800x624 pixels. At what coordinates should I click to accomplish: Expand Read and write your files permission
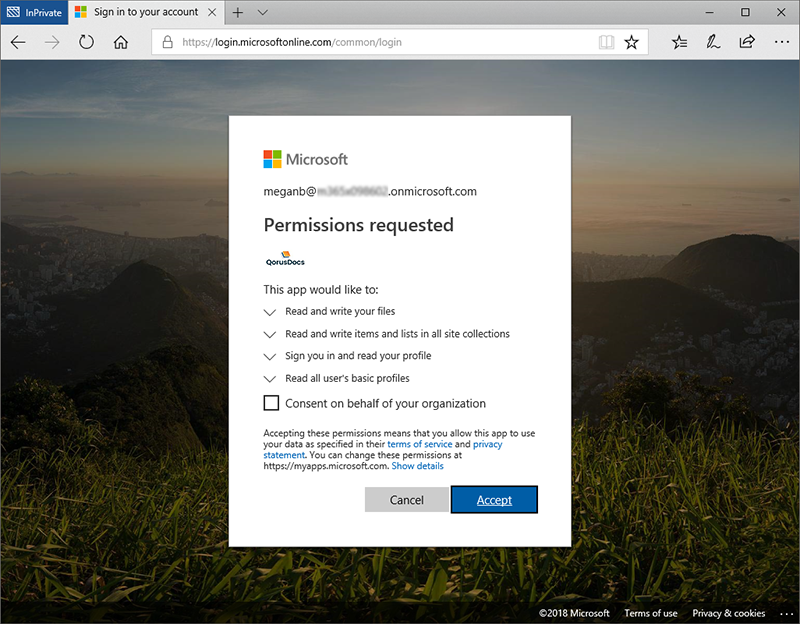(269, 312)
